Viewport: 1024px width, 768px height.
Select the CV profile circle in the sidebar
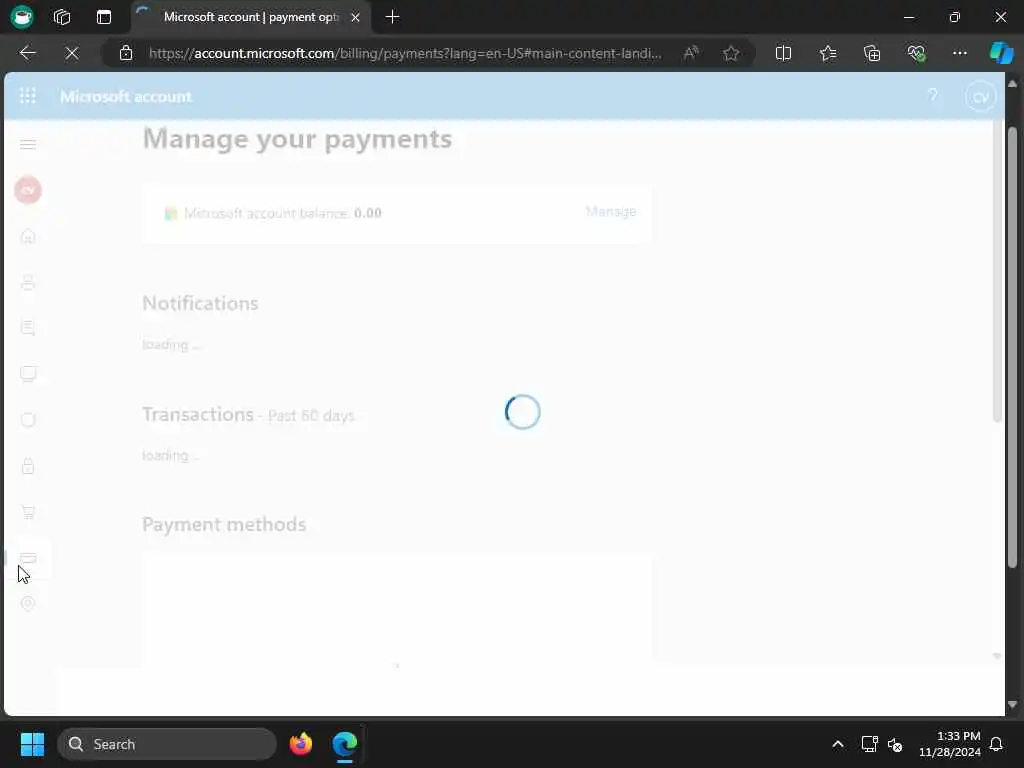tap(27, 190)
